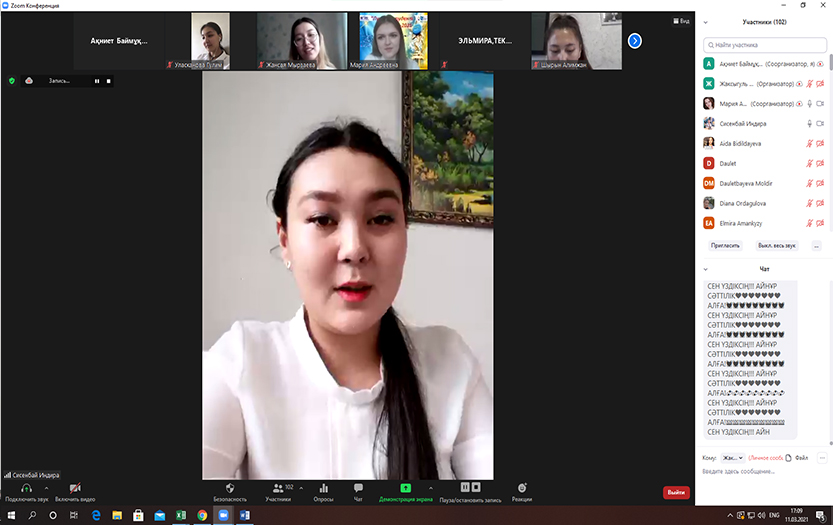This screenshot has height=525, width=833.
Task: Collapse the Чат panel chevron
Action: click(706, 269)
